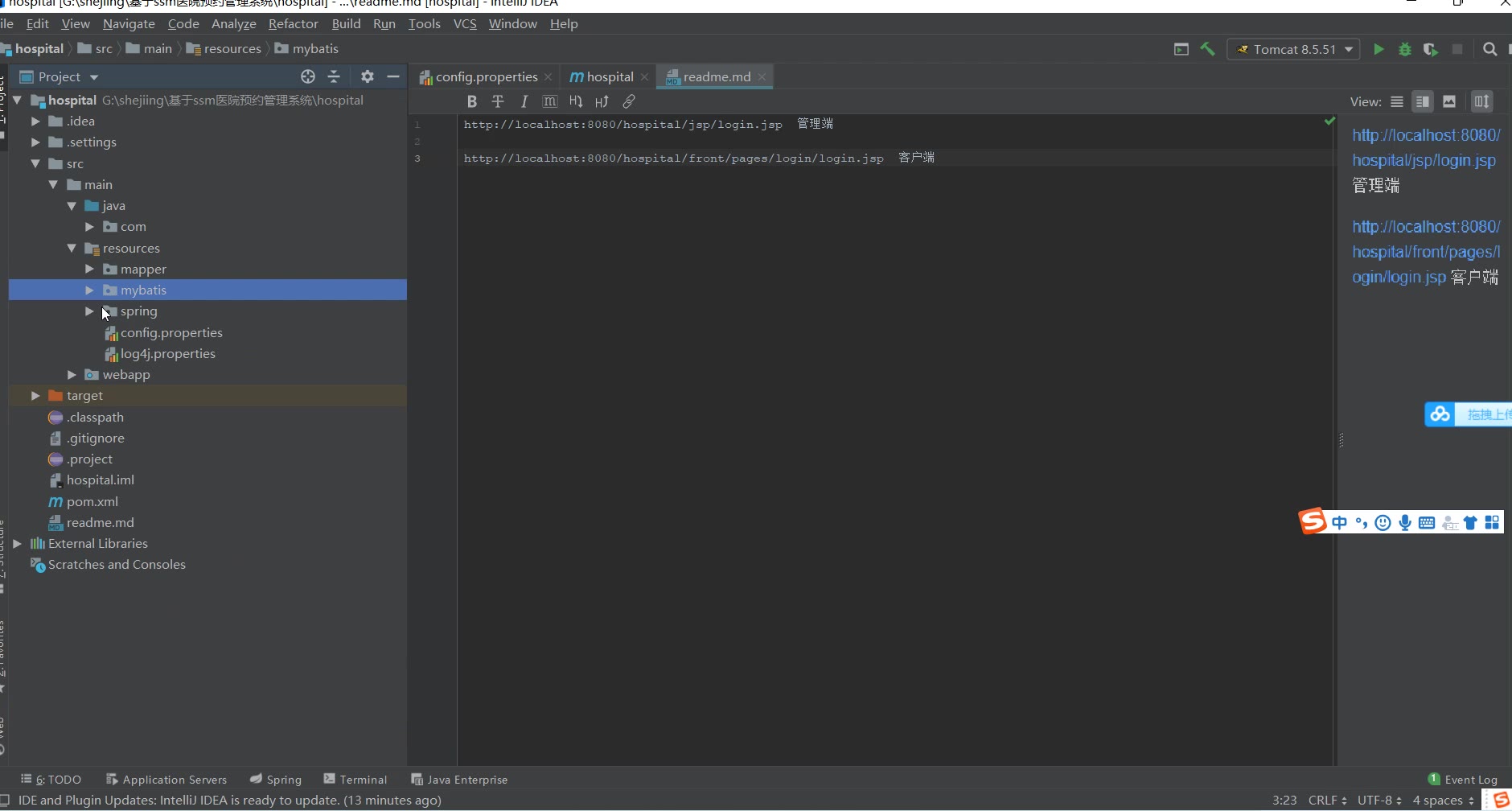
Task: Run Tomcat with the green play button
Action: (1378, 49)
